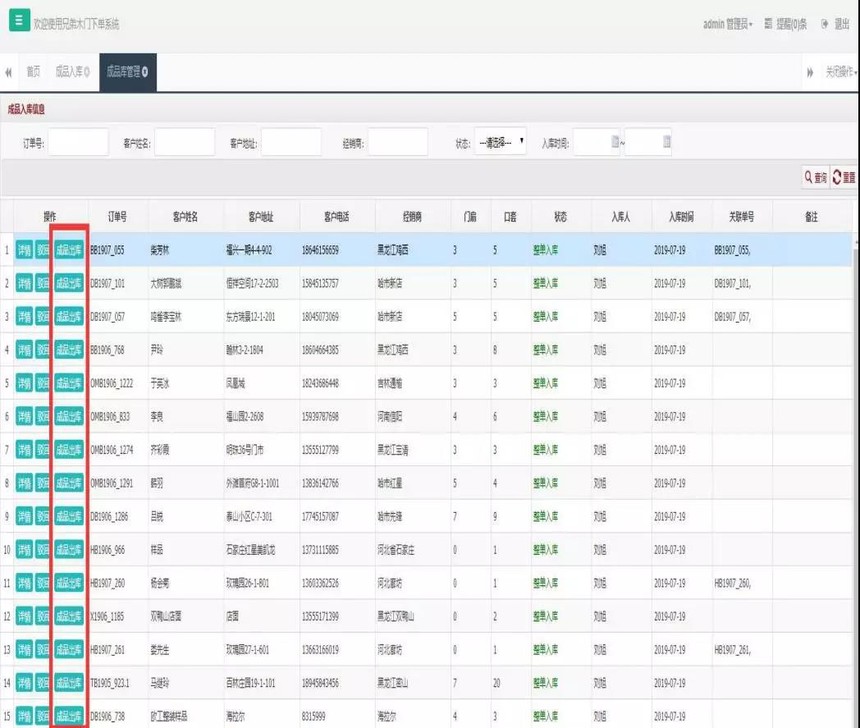Select order number cell OMB1906_1274
This screenshot has width=860, height=728.
pos(112,450)
